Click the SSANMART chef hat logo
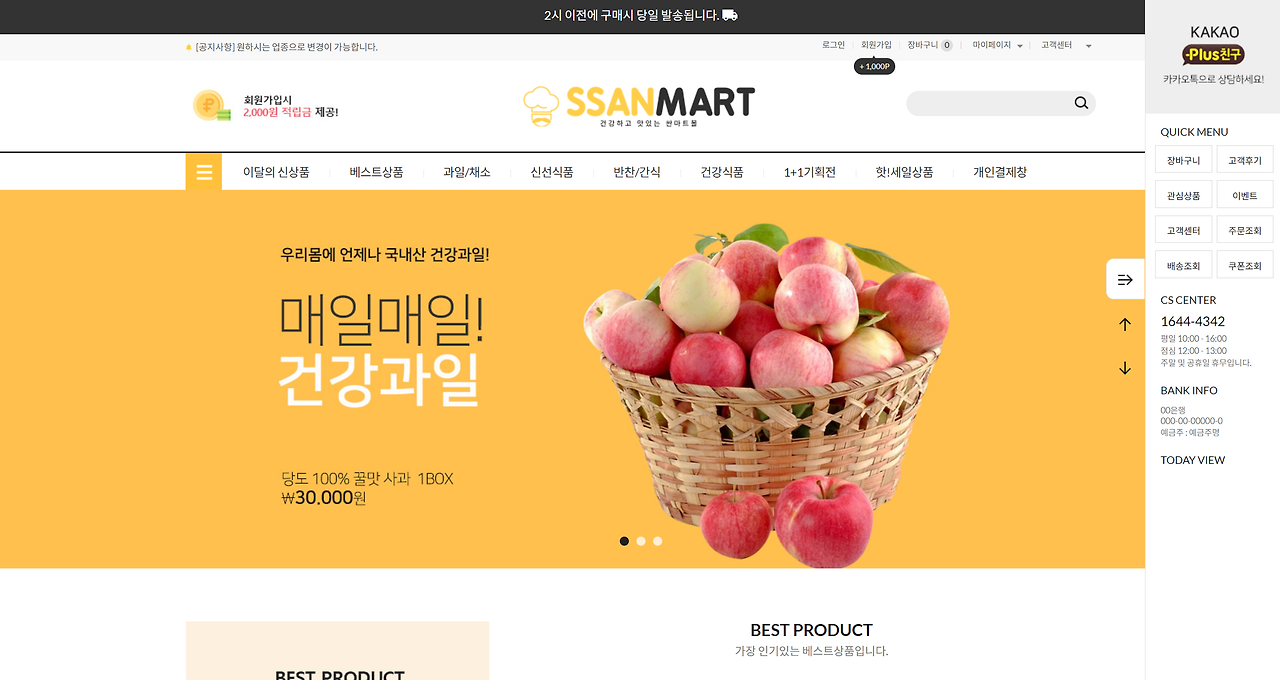 [542, 106]
